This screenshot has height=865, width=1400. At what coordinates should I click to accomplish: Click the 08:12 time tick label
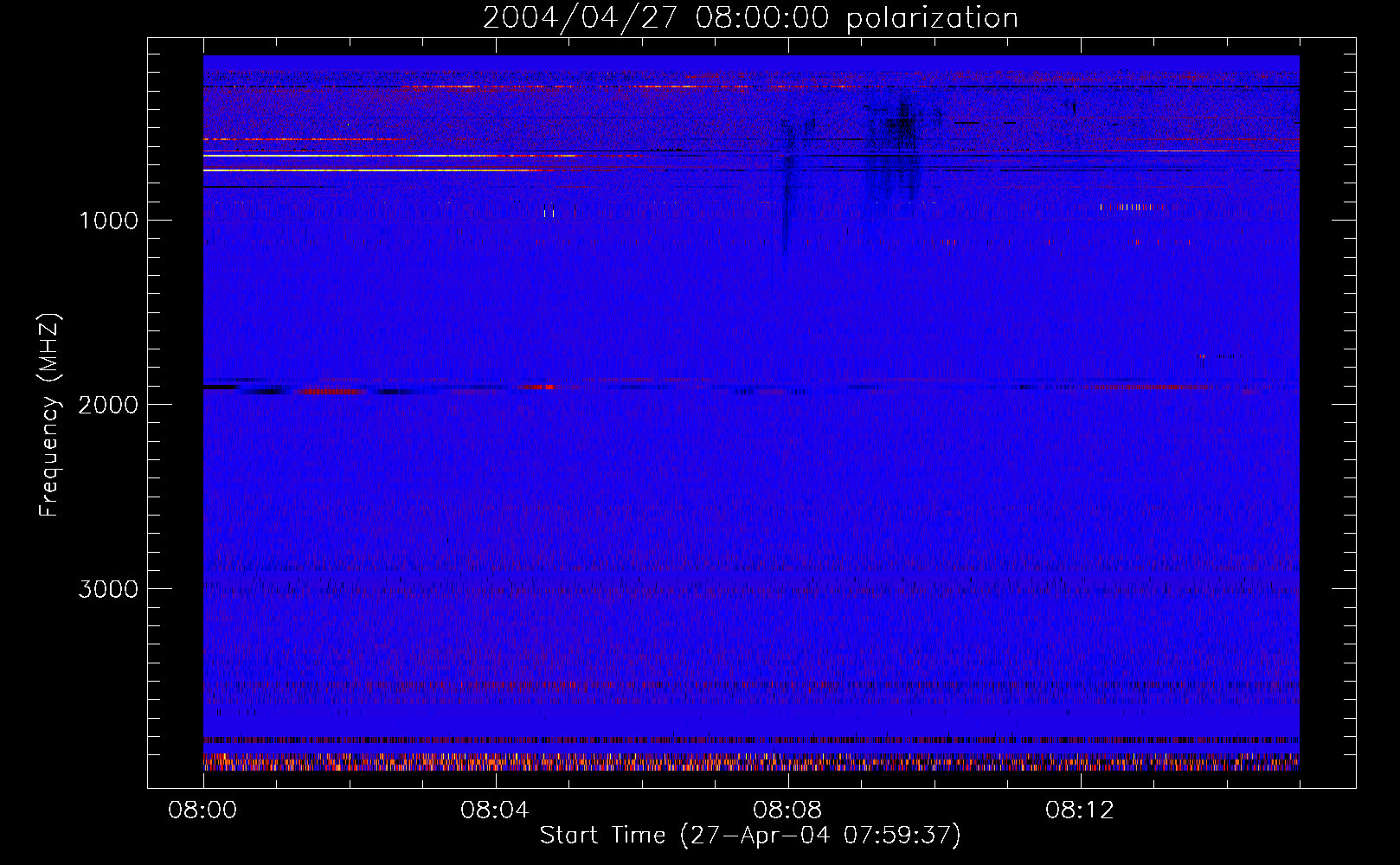coord(1080,811)
